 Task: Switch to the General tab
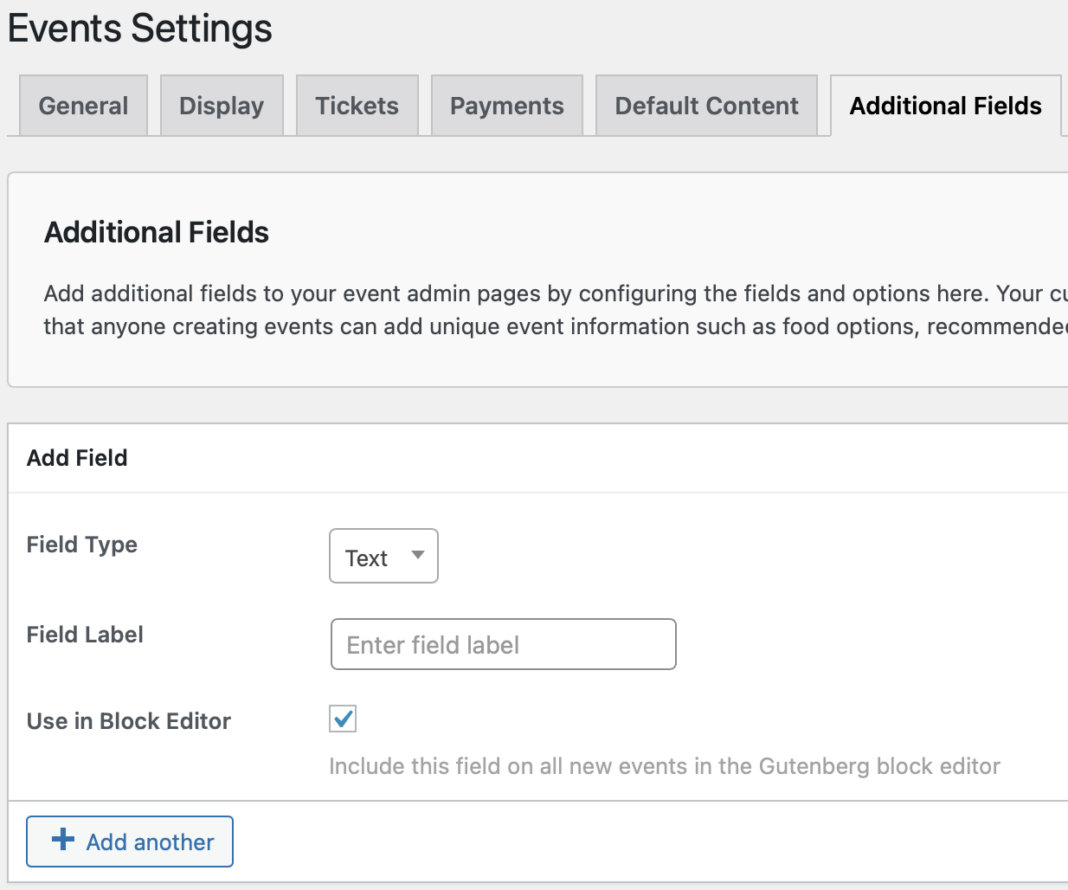pyautogui.click(x=82, y=105)
